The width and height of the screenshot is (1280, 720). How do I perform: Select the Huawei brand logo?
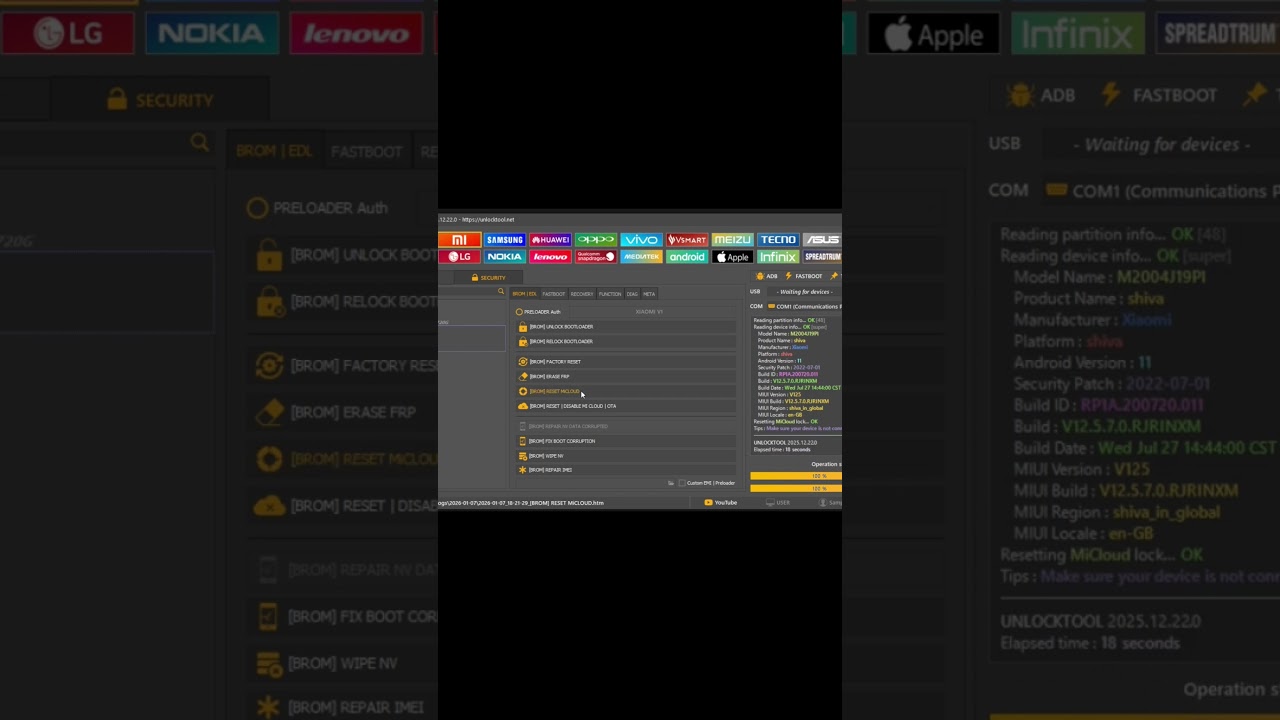pos(550,240)
